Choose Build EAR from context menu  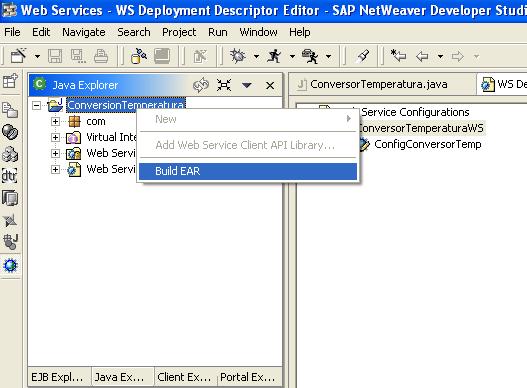[x=248, y=171]
